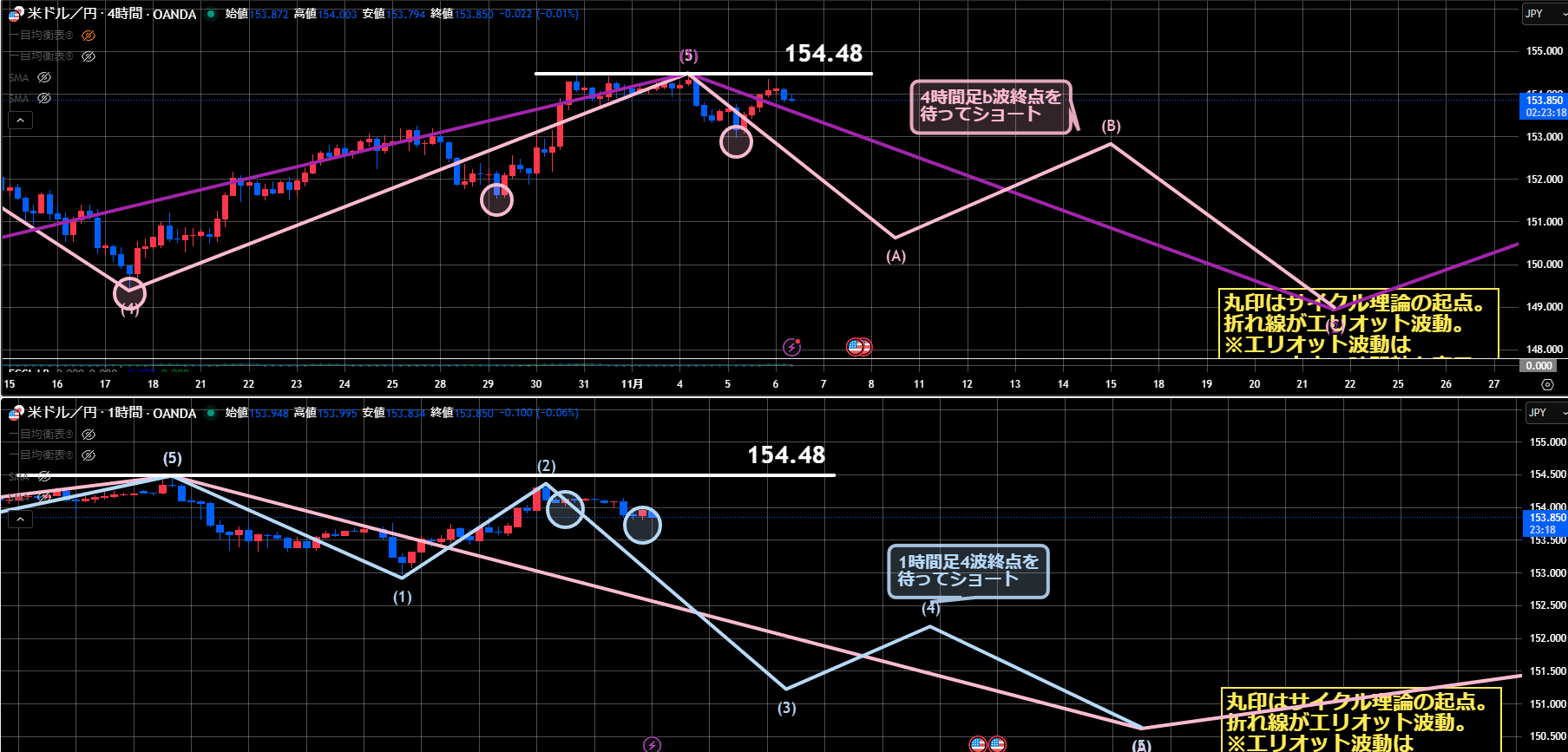Open the JPY currency dropdown on bottom chart
This screenshot has height=752, width=1568.
click(x=1545, y=413)
